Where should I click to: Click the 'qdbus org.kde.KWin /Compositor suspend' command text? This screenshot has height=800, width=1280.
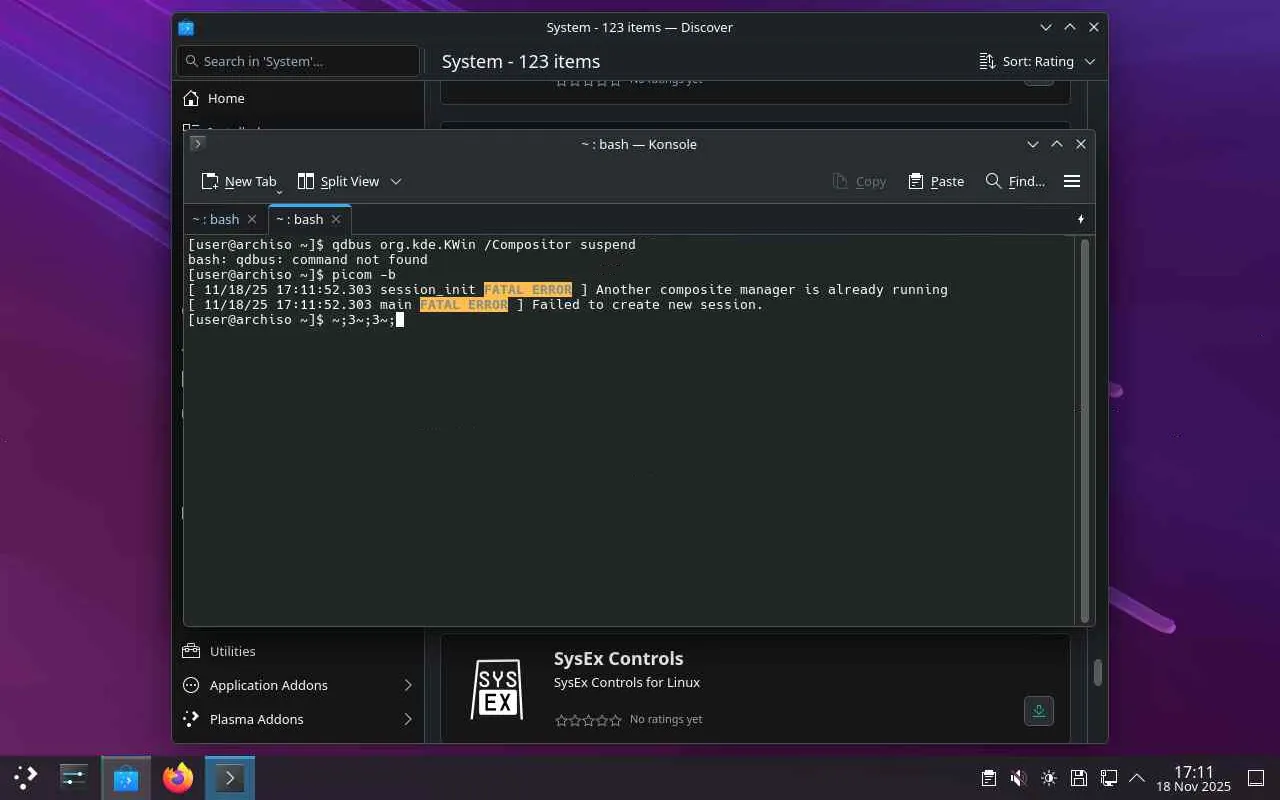(x=484, y=244)
